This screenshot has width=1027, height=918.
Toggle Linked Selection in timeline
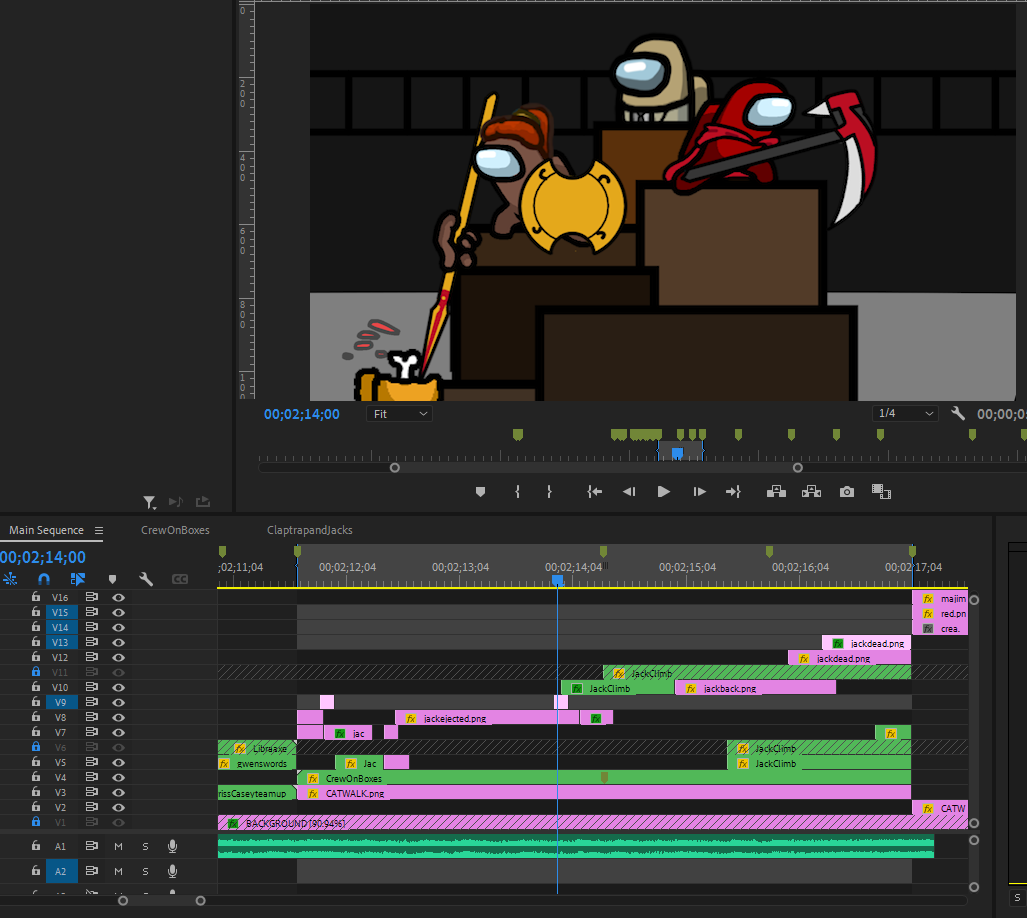(78, 579)
